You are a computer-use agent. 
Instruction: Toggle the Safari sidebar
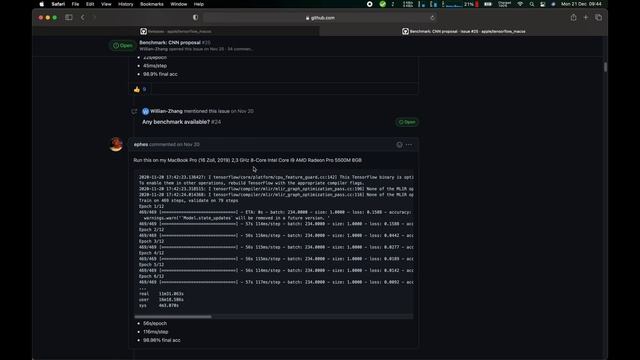(x=69, y=18)
